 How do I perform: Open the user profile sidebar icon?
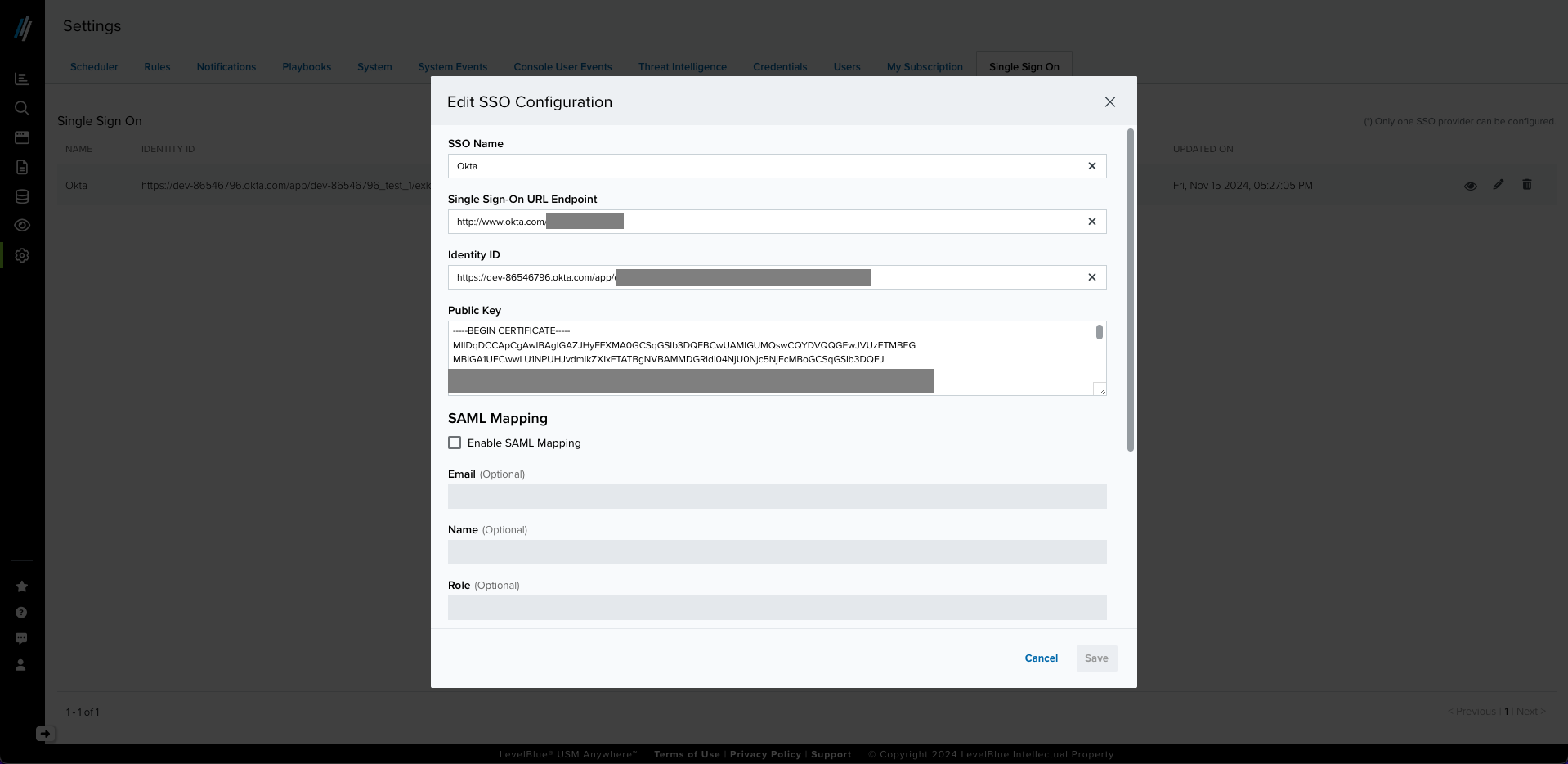(21, 665)
